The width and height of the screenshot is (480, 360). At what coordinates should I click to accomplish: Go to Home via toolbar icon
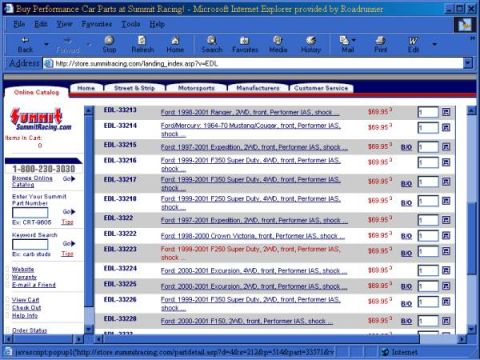(175, 45)
